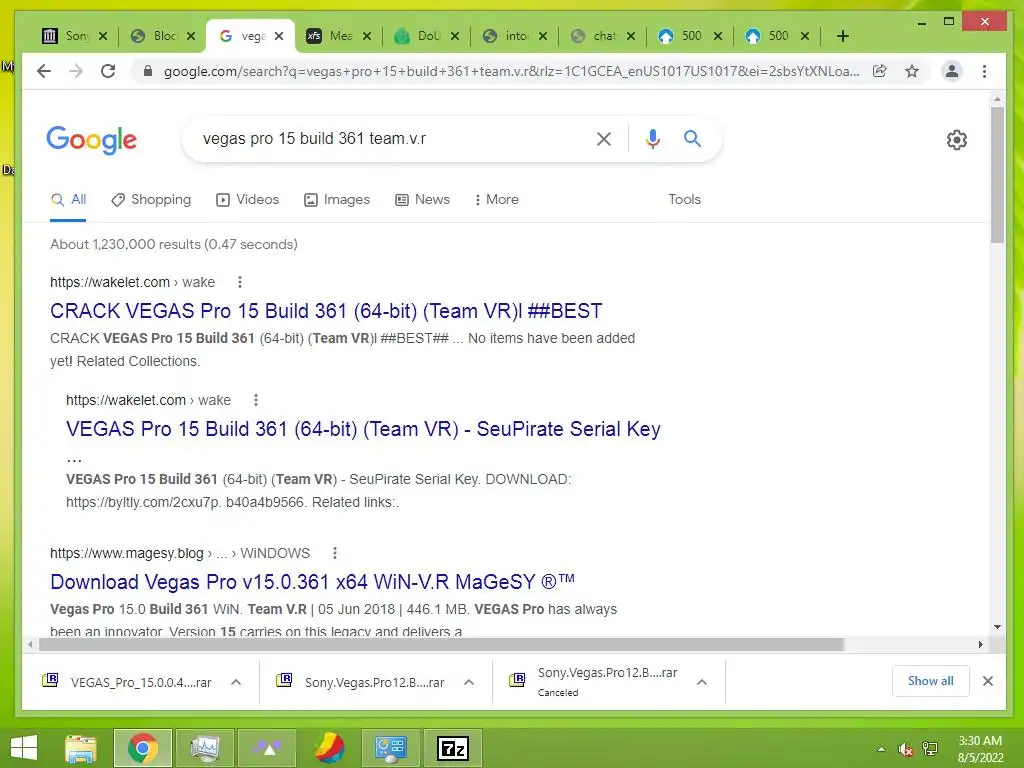Expand VEGAS_Pro_15.0.0.4 download options
This screenshot has height=768, width=1024.
(x=236, y=682)
